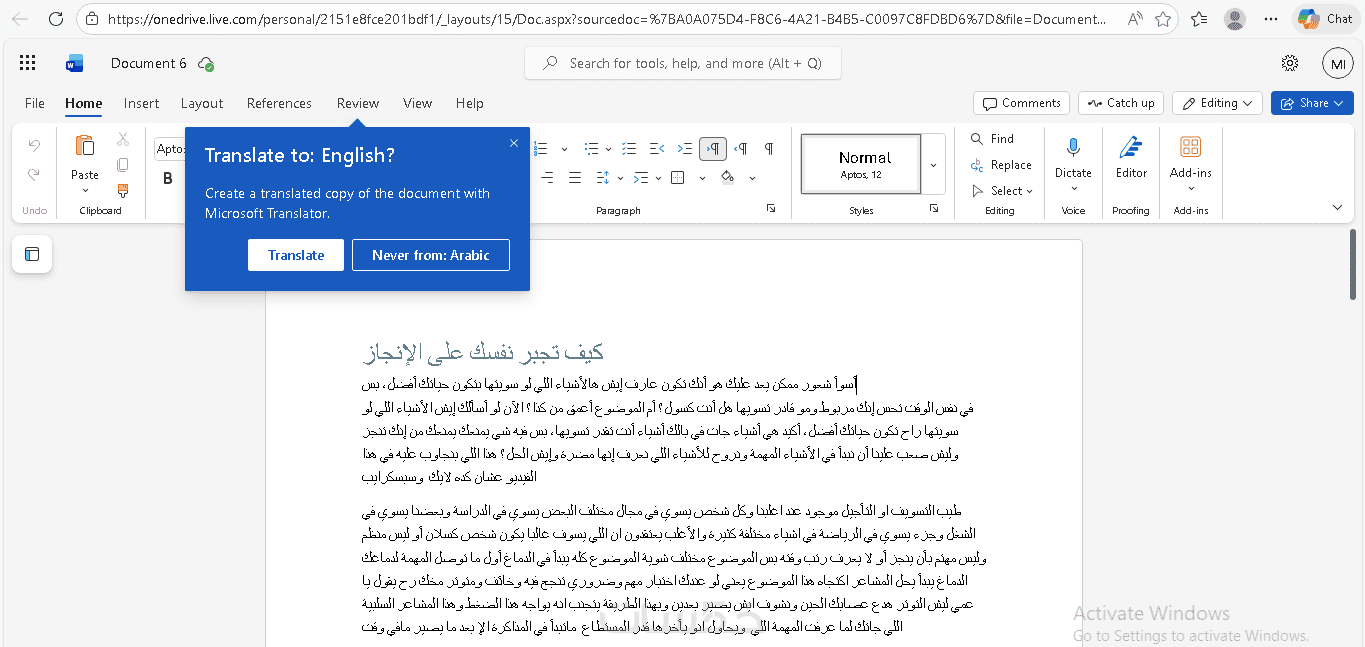Switch to the Layout tab
This screenshot has width=1365, height=647.
(x=202, y=103)
